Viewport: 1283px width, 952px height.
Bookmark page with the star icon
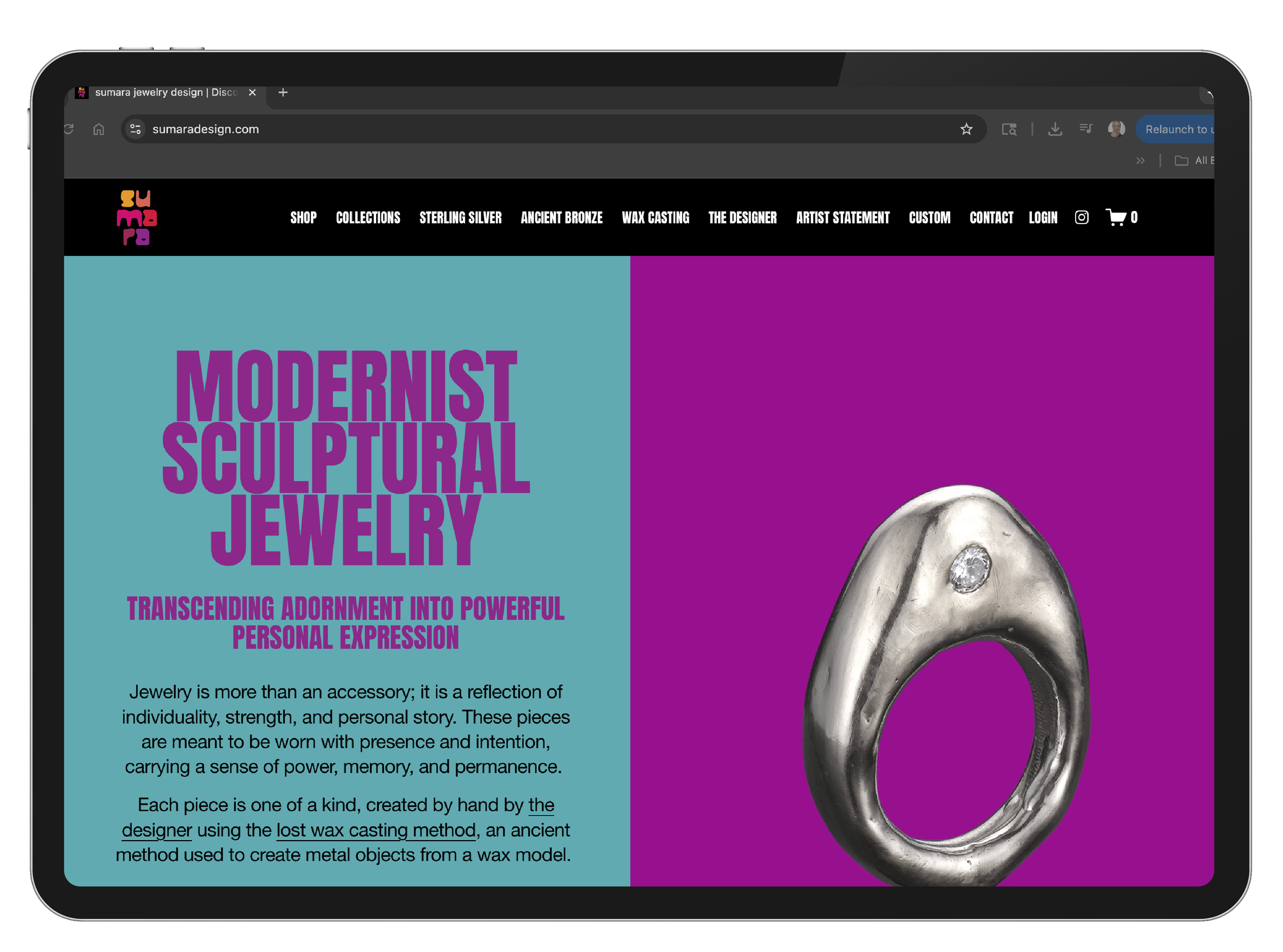coord(966,129)
